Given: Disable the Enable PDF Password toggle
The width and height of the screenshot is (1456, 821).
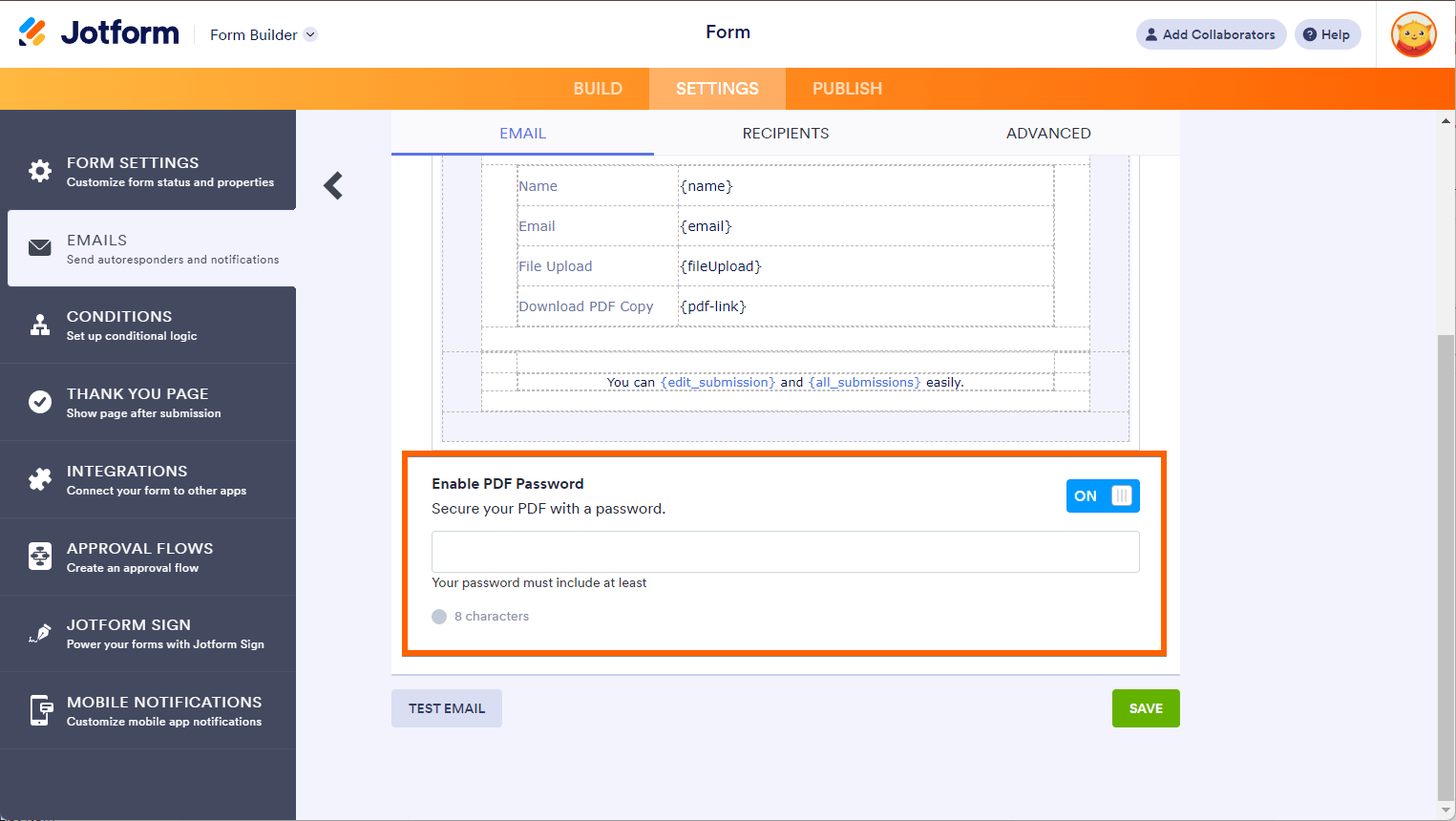Looking at the screenshot, I should [1103, 495].
